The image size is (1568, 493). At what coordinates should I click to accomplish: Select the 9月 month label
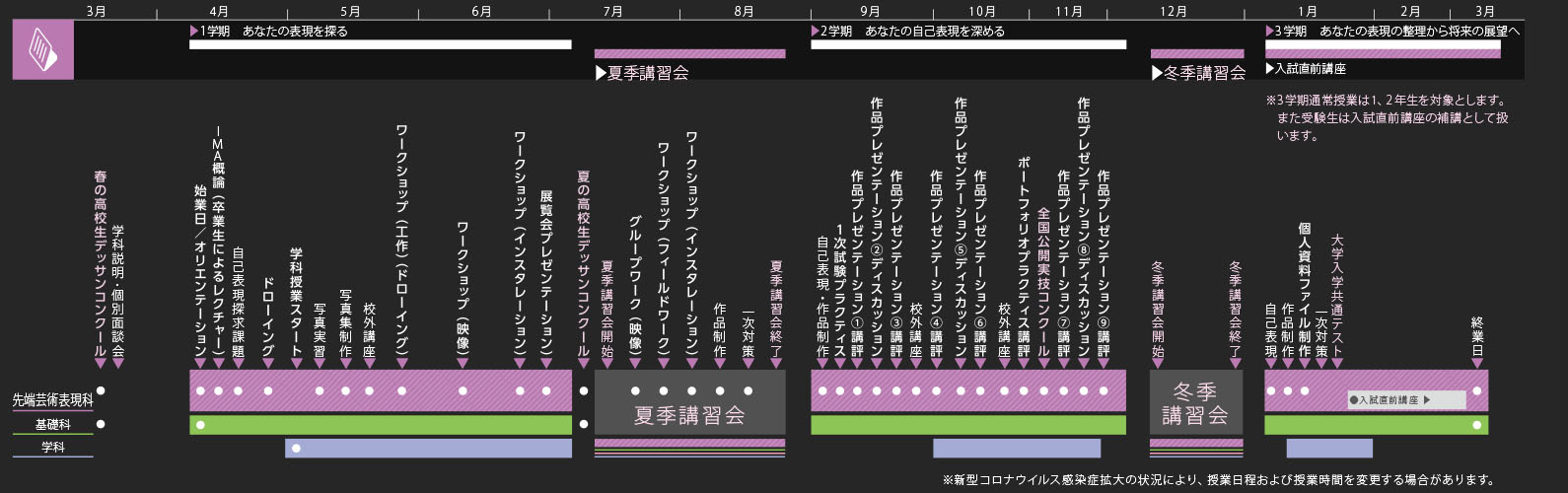tap(870, 11)
